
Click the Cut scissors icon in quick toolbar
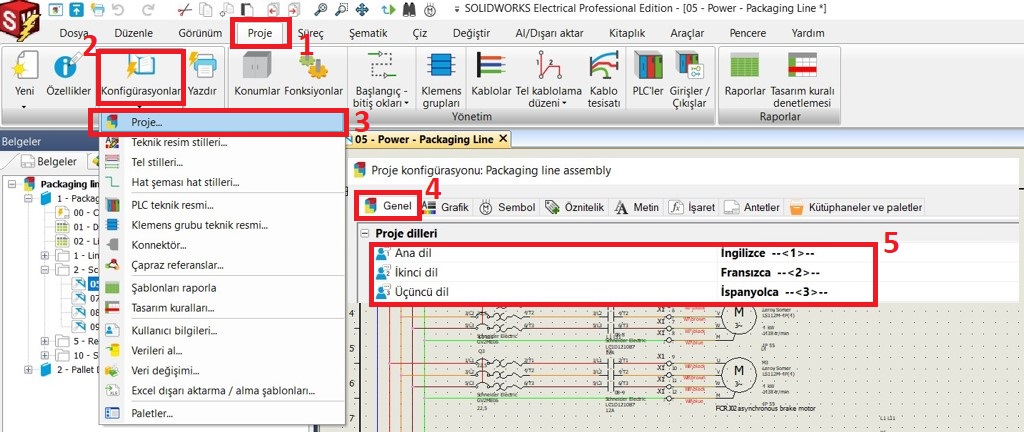point(185,10)
